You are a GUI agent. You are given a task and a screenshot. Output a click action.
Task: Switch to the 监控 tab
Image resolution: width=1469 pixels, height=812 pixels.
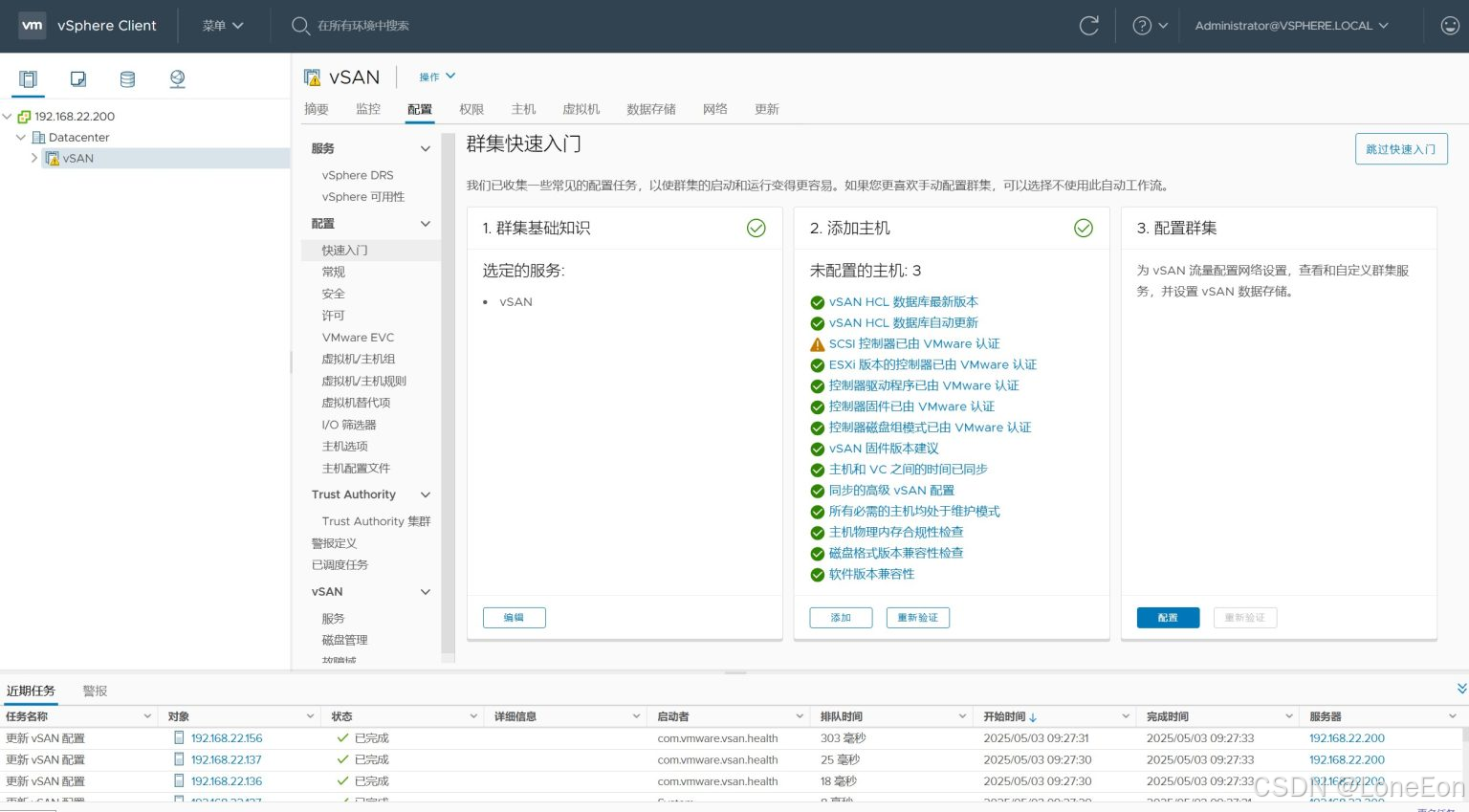point(368,109)
